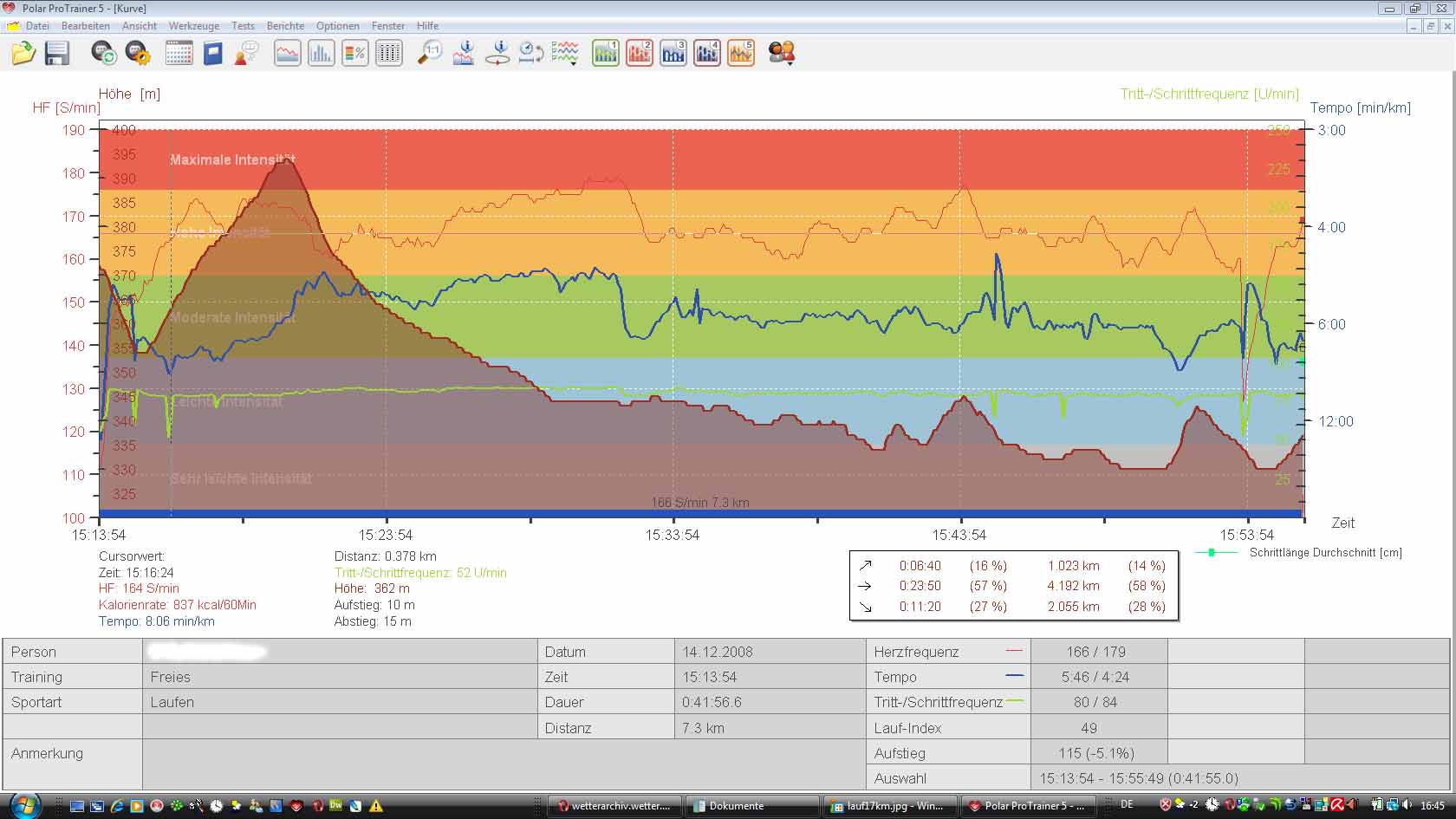Click the time/distance axis switch icon
The image size is (1456, 819).
tap(530, 54)
